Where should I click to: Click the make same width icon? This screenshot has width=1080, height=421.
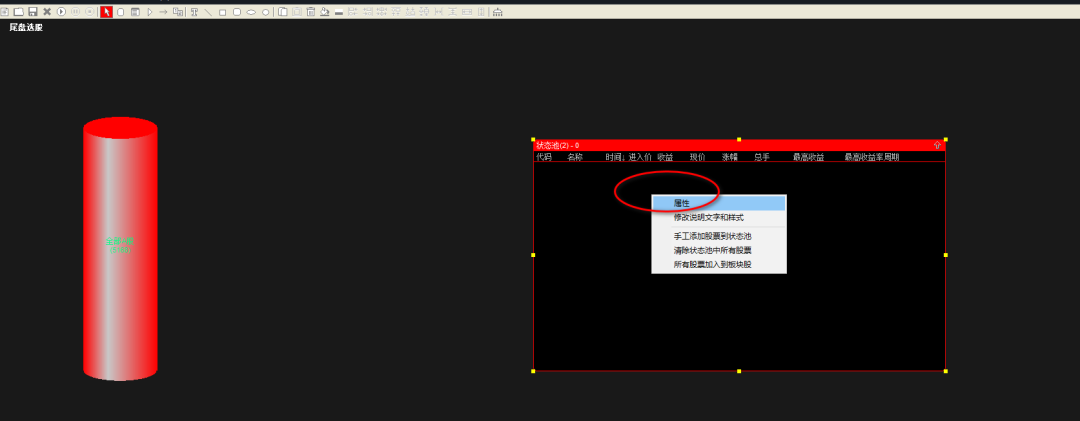click(467, 12)
